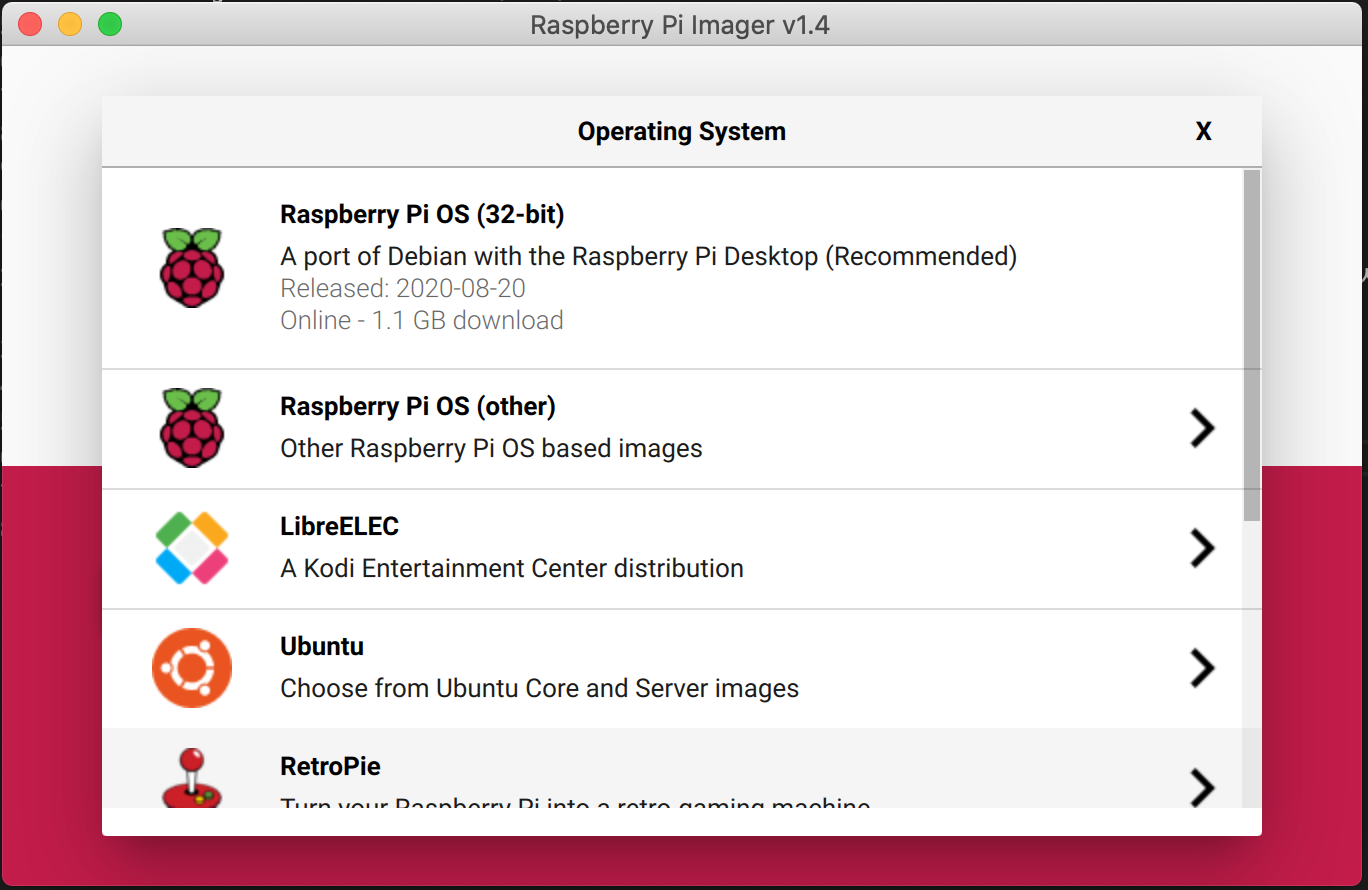
Task: Choose the RetroPie entry title
Action: click(x=331, y=767)
